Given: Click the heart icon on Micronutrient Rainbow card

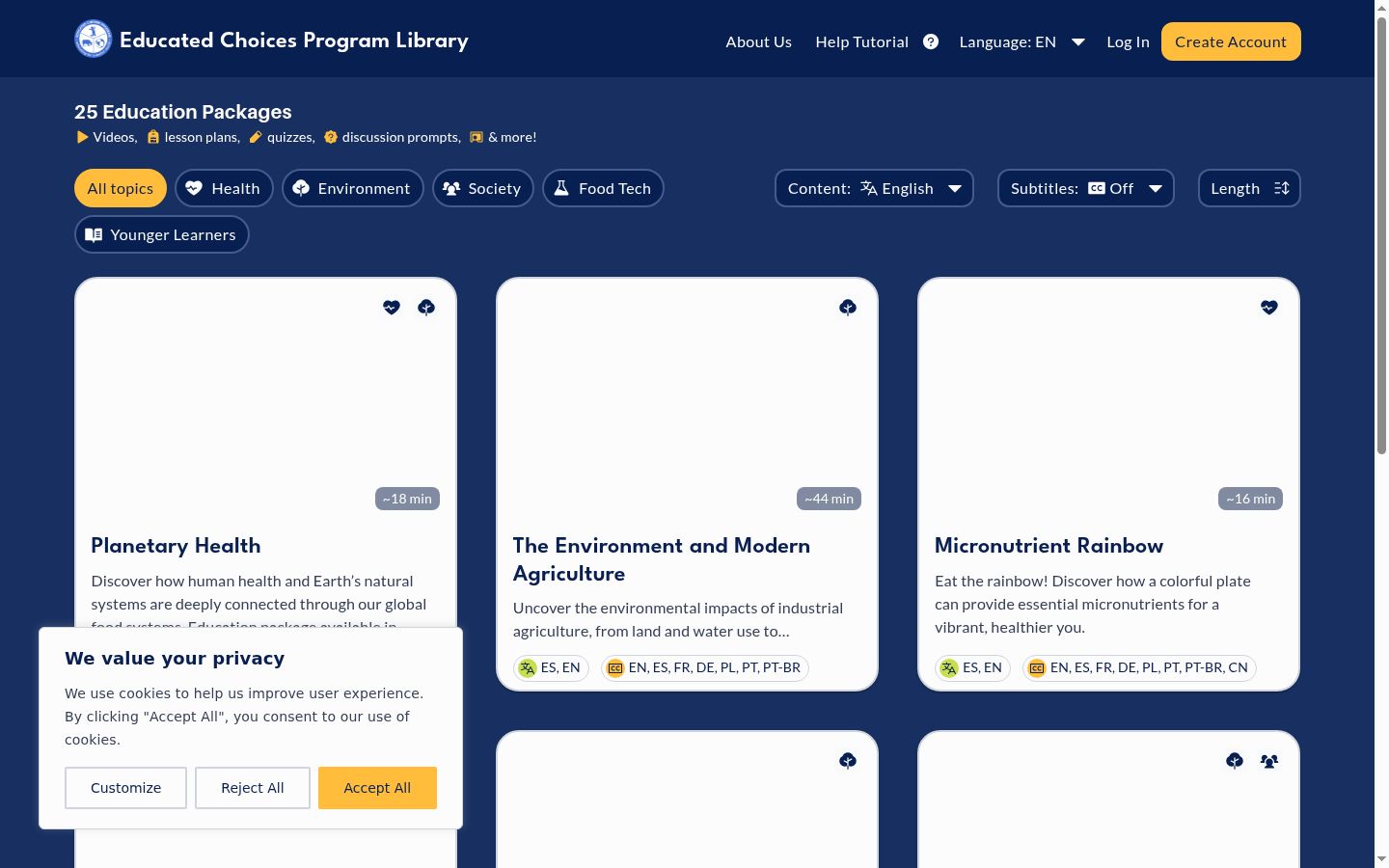Looking at the screenshot, I should coord(1269,308).
